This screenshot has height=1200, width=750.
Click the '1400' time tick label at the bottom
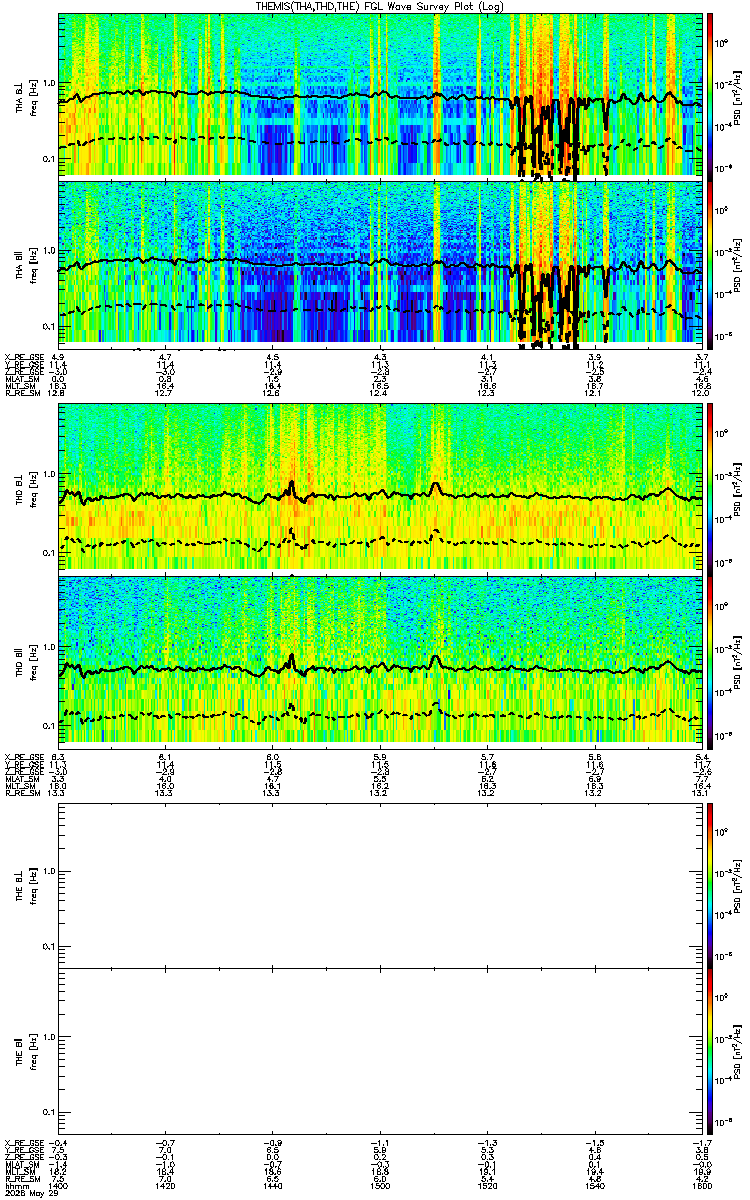[58, 1186]
